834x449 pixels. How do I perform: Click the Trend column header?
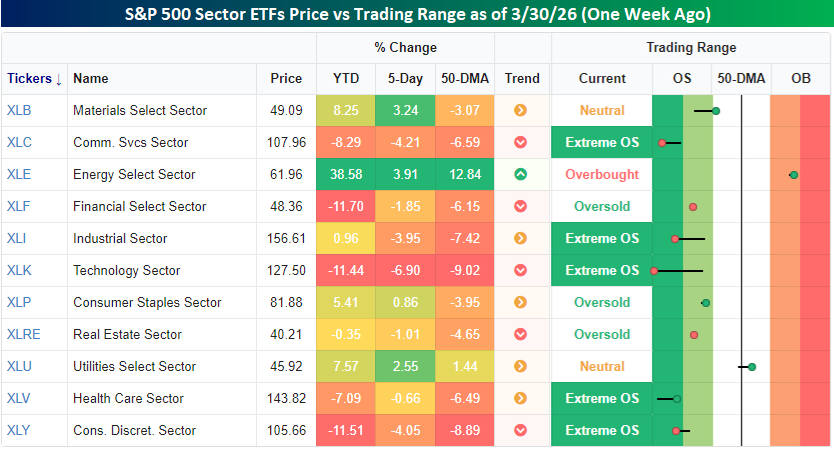pos(522,78)
